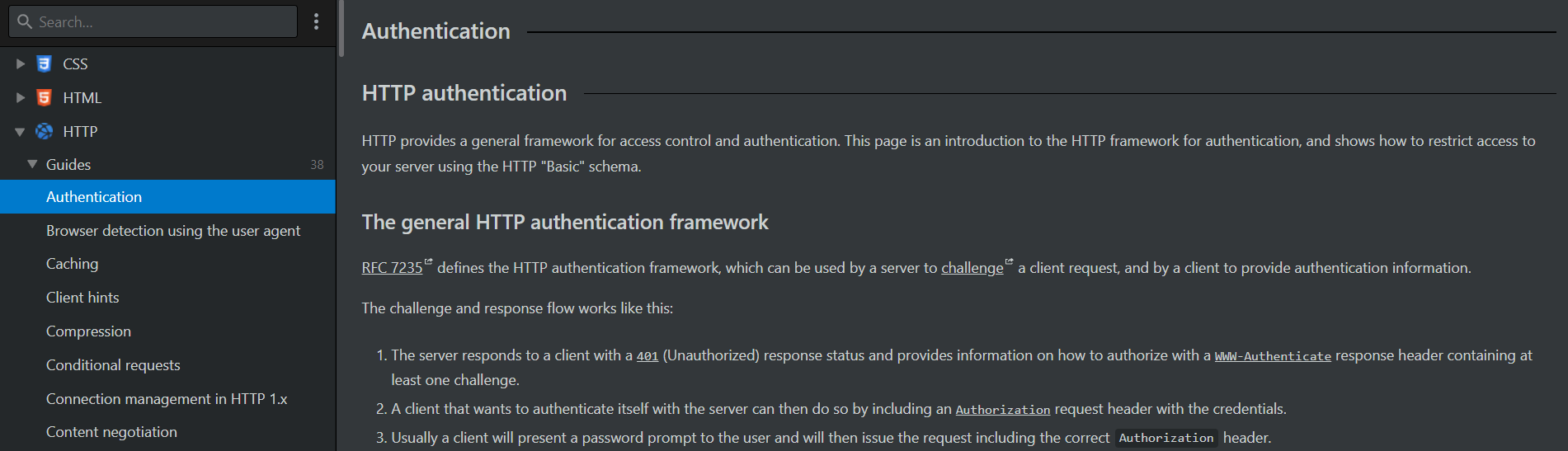Screen dimensions: 1568x451
Task: Collapse the Guides section
Action: point(32,164)
